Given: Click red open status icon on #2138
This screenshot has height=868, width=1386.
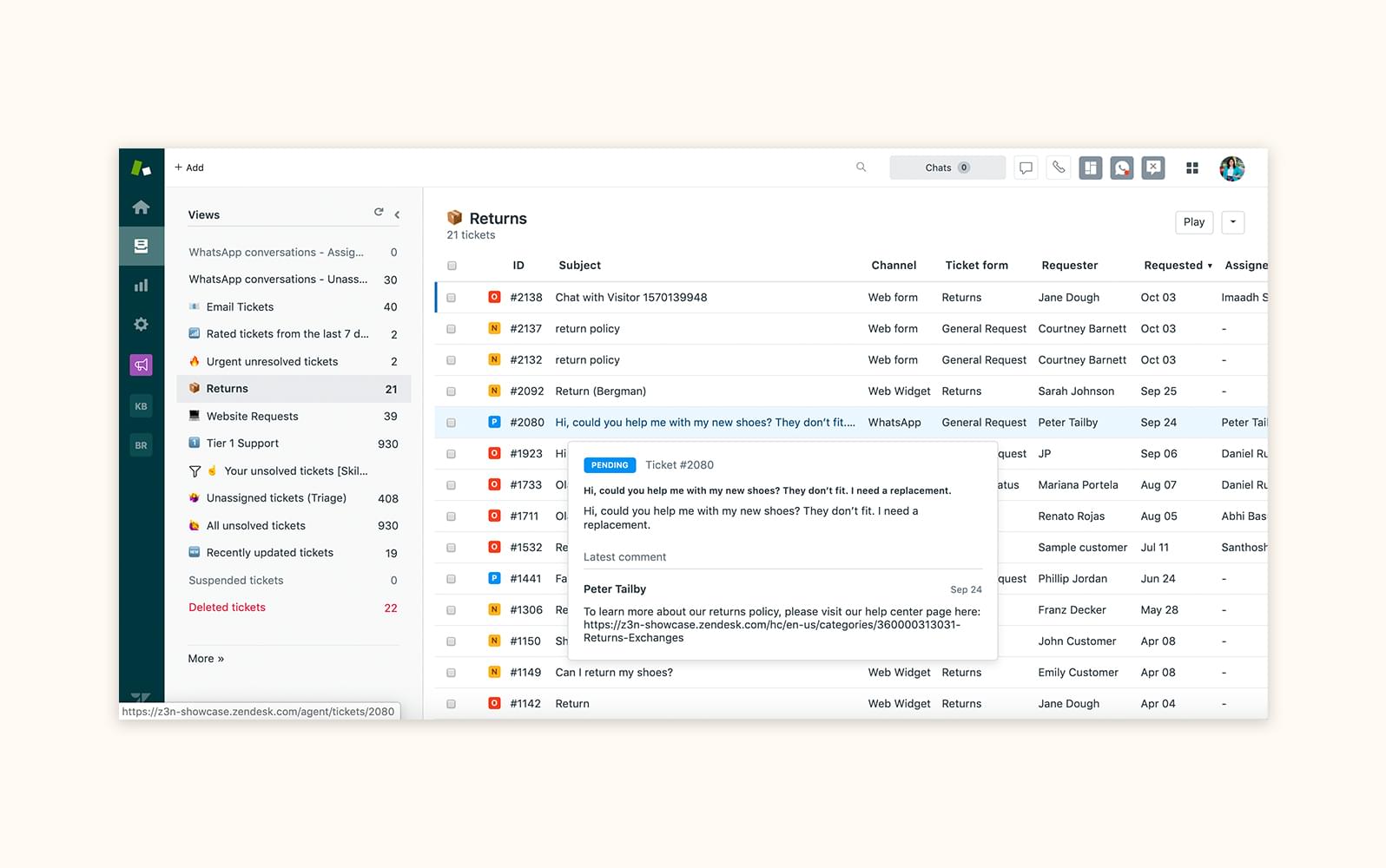Looking at the screenshot, I should click(x=494, y=297).
